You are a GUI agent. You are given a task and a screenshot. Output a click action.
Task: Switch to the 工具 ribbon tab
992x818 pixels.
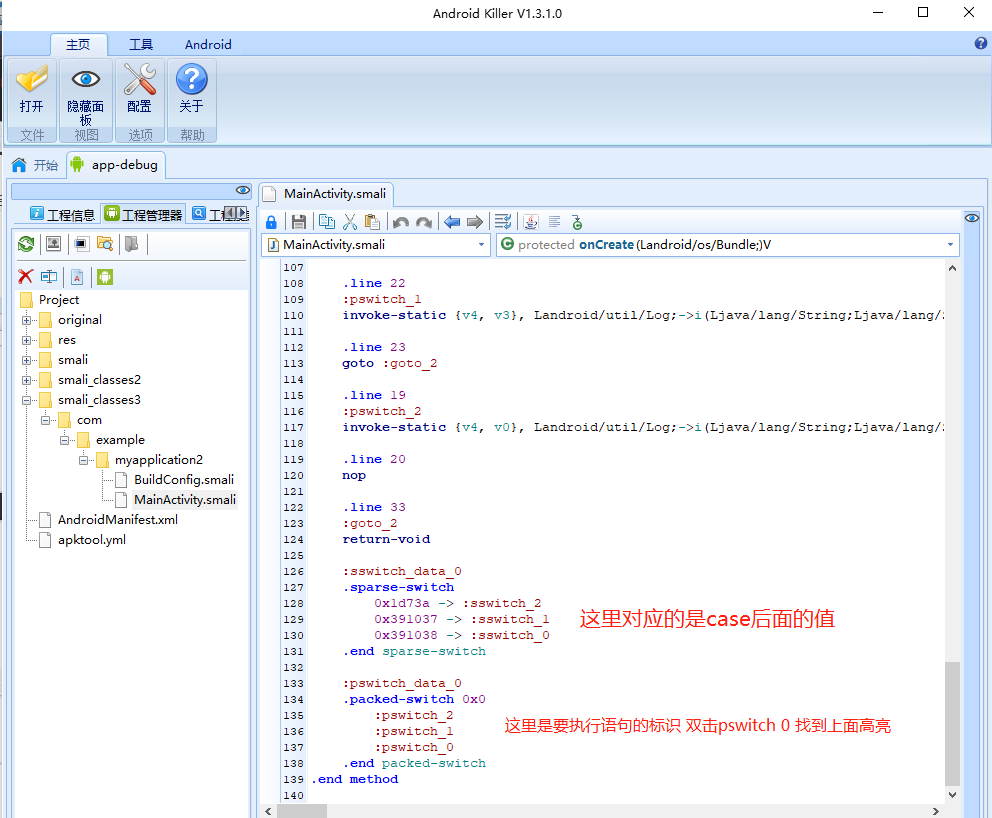point(140,44)
